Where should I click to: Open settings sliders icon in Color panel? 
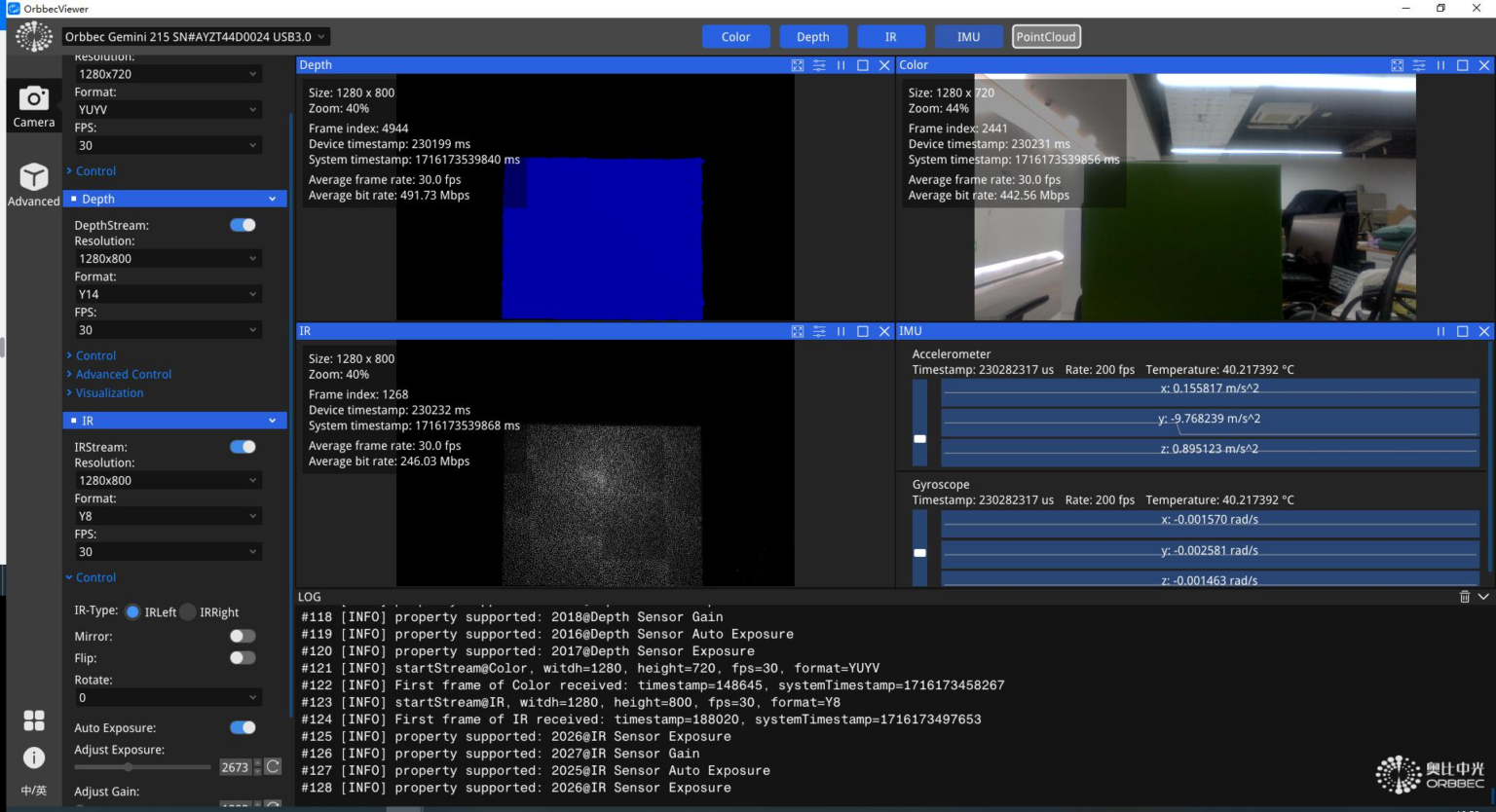(1418, 65)
